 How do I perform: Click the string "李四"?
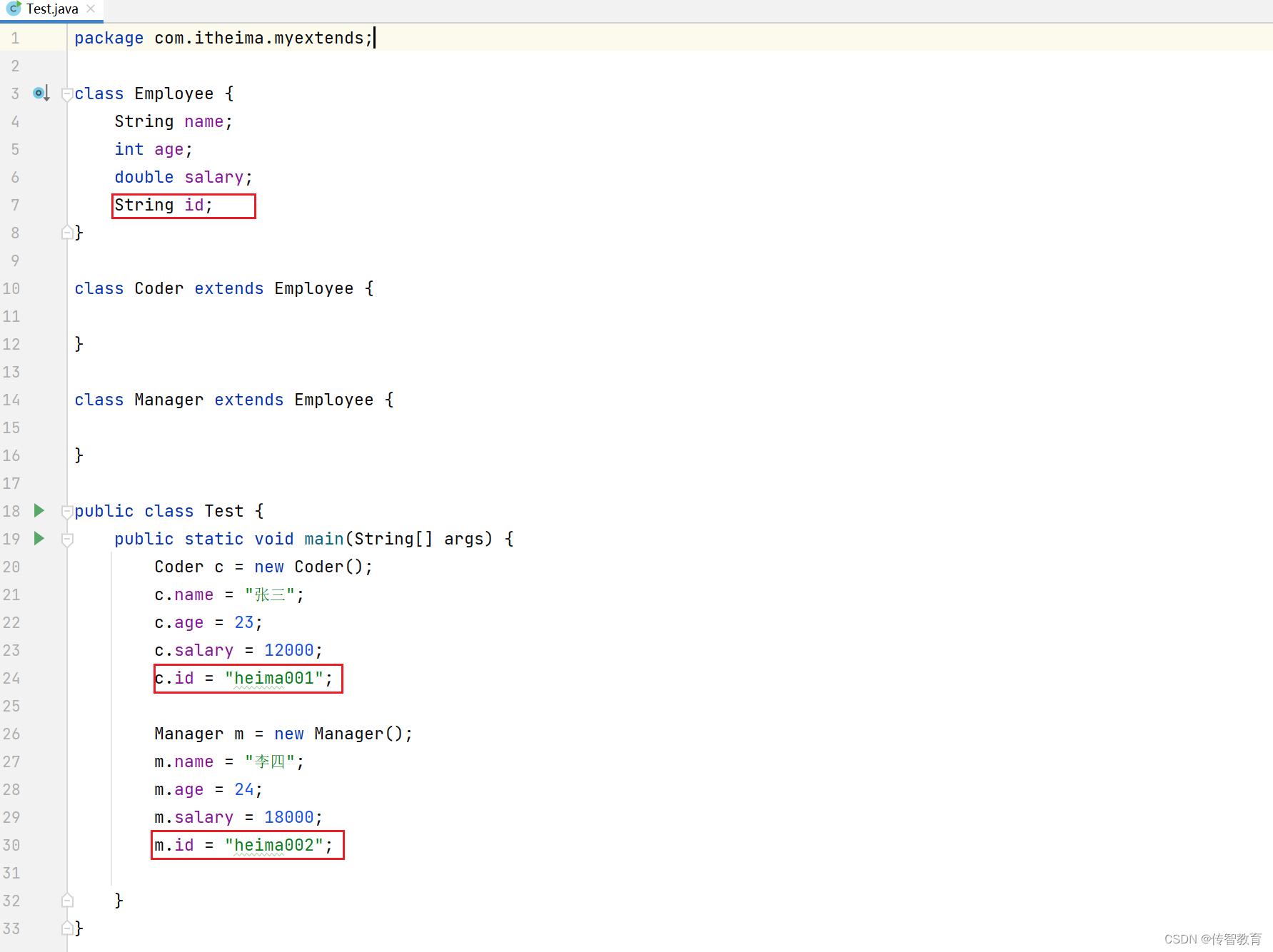coord(270,761)
